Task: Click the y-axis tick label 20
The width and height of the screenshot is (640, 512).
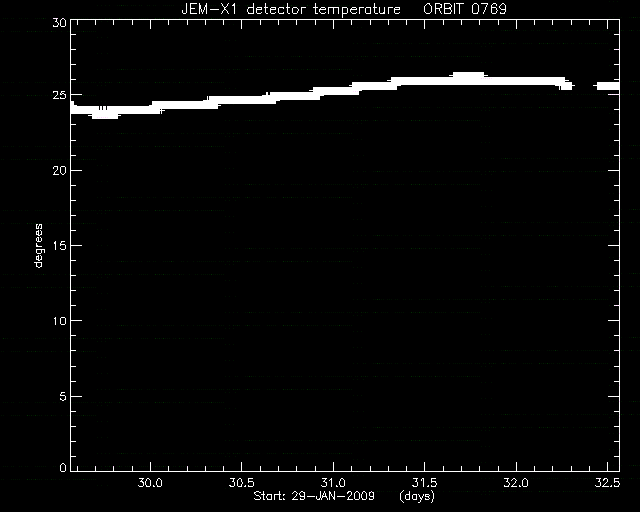Action: pyautogui.click(x=59, y=170)
